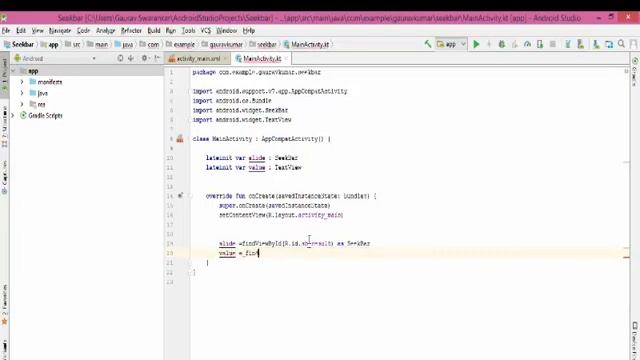
Task: Open the Captures side tool window
Action: [x=4, y=178]
